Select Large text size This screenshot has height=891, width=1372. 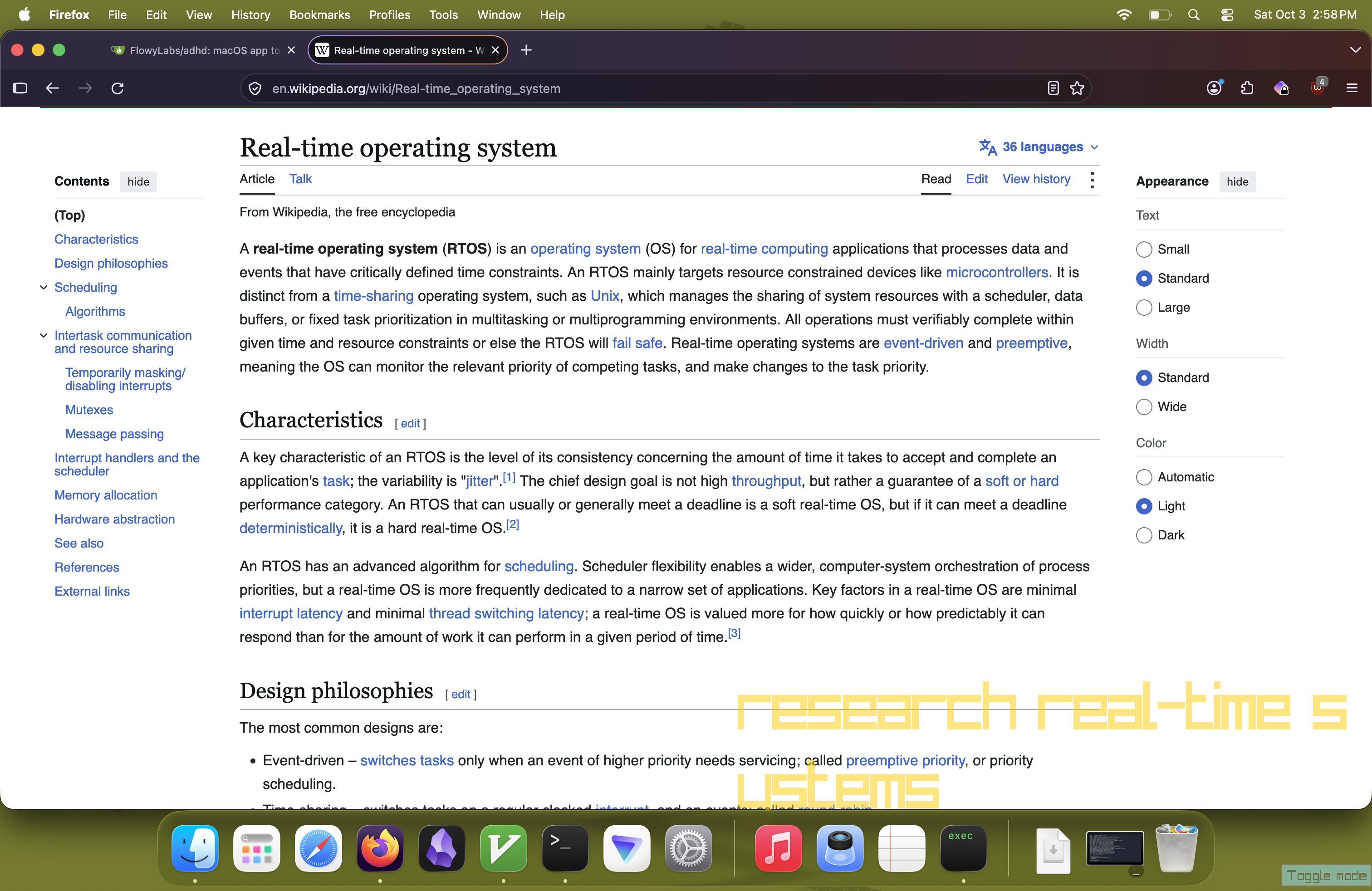coord(1144,307)
